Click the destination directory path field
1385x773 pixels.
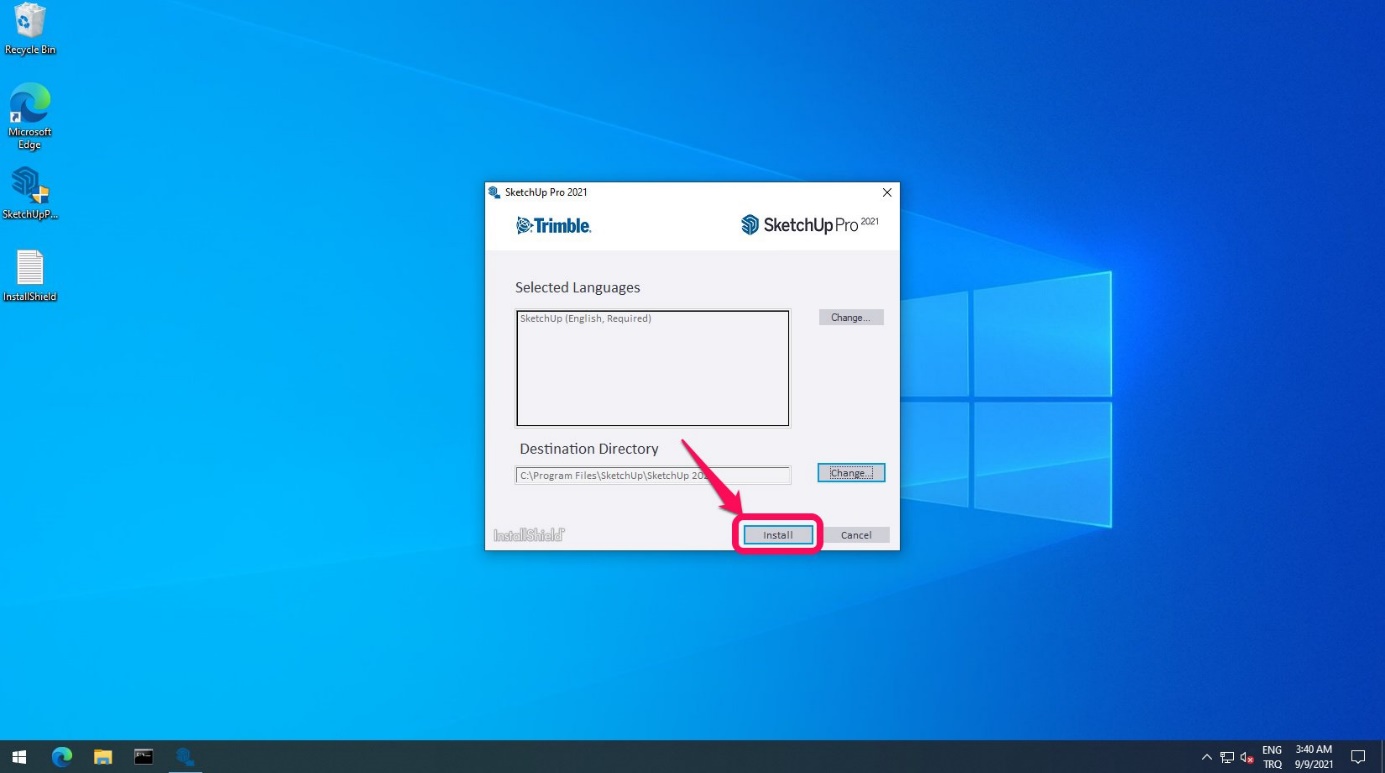point(653,476)
